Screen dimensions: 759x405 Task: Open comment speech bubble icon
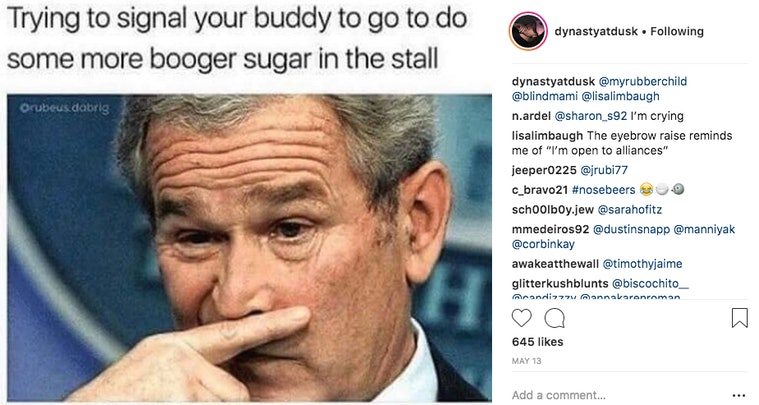coord(554,318)
